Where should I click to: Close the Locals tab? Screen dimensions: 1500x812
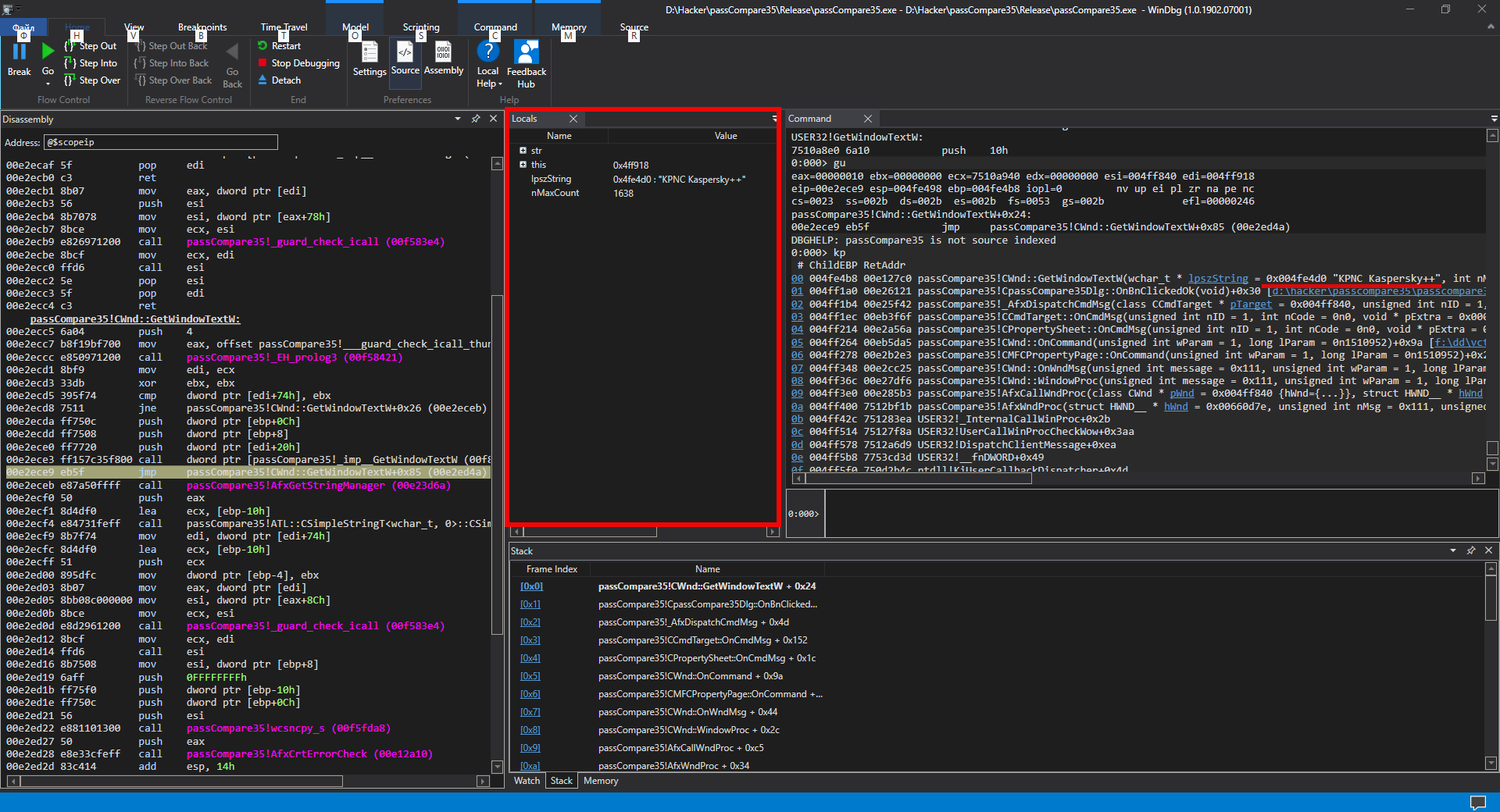point(573,119)
